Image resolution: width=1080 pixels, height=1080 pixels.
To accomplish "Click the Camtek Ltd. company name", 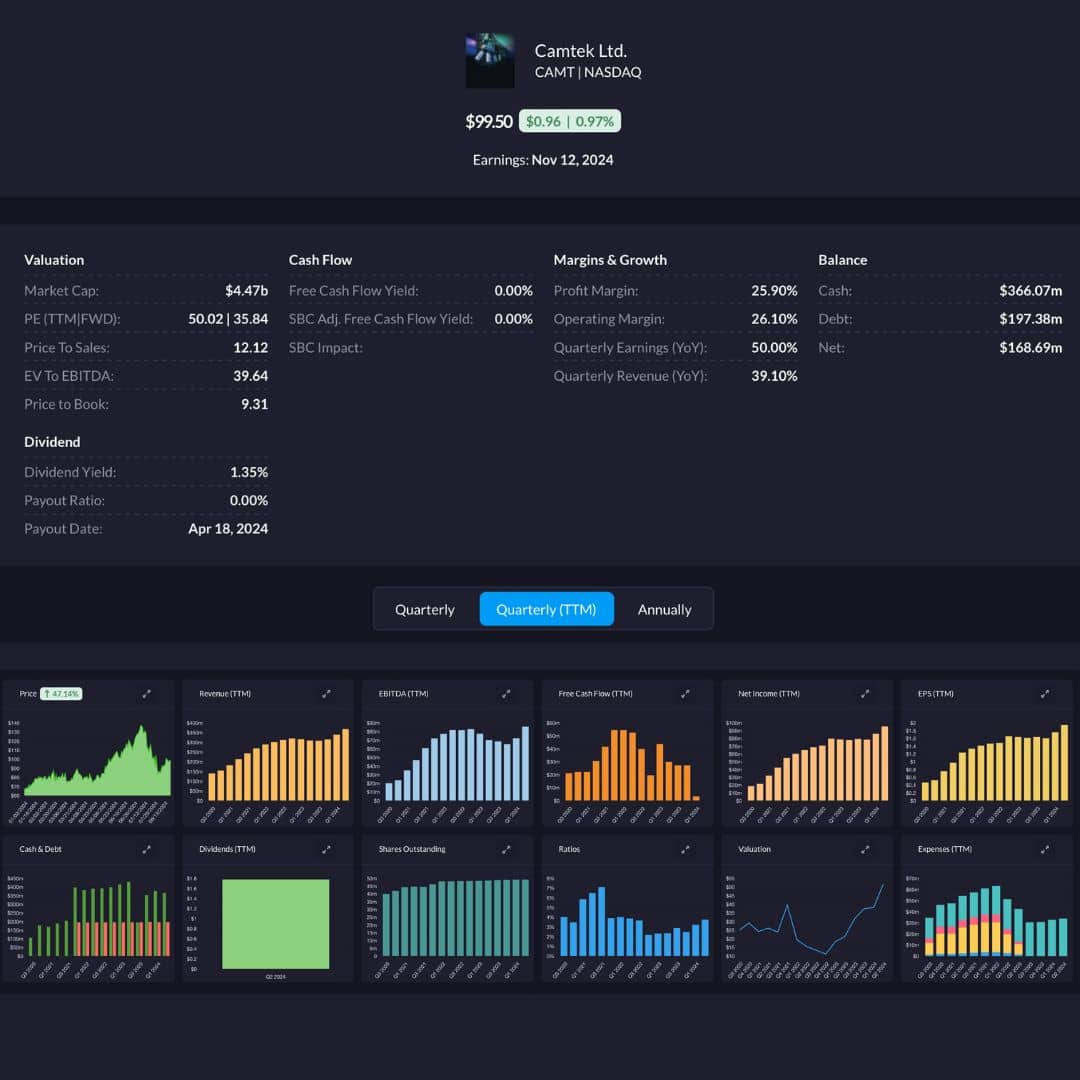I will (581, 51).
